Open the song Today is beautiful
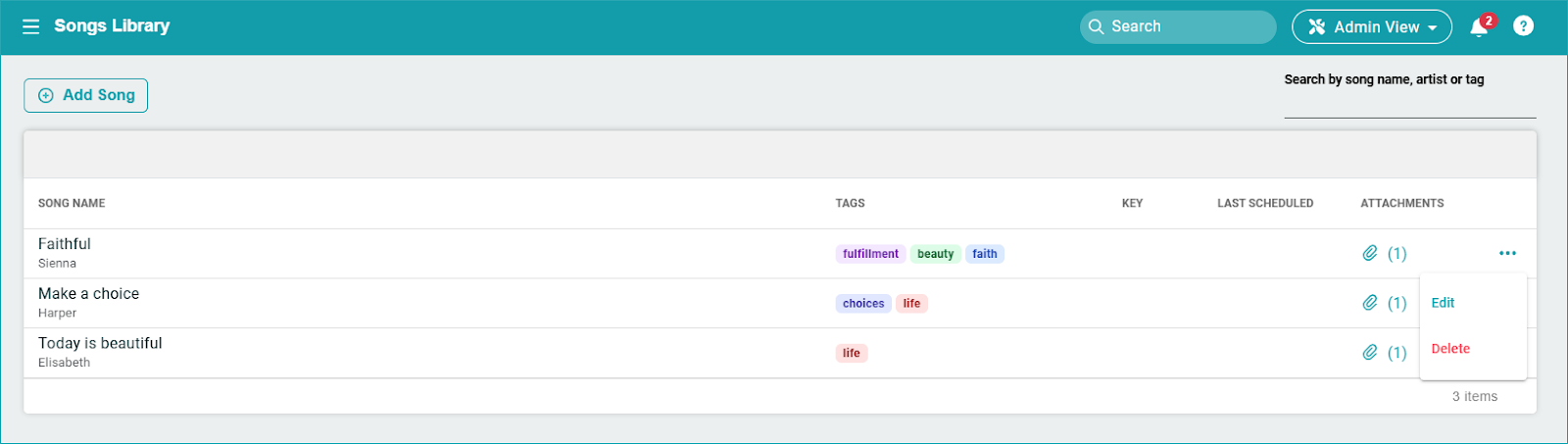Image resolution: width=1568 pixels, height=444 pixels. click(100, 343)
